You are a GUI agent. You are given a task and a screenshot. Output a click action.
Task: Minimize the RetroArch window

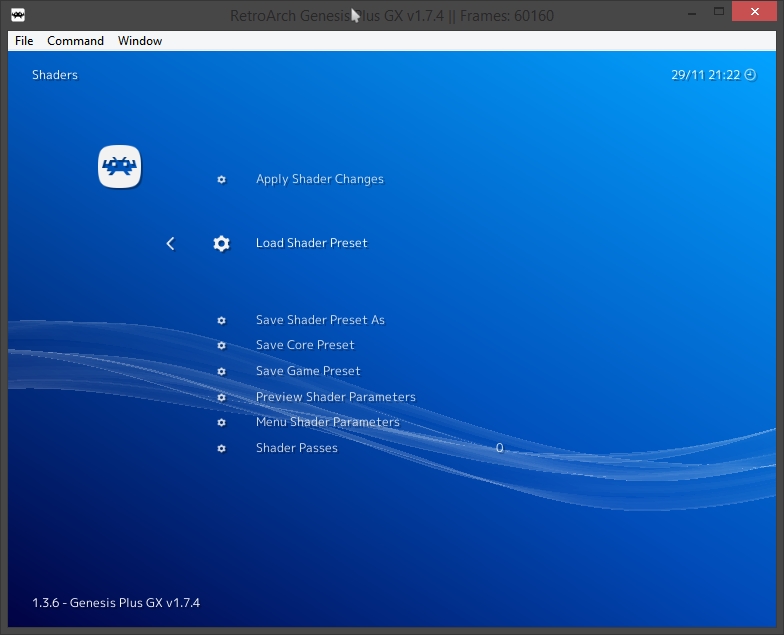pos(692,12)
